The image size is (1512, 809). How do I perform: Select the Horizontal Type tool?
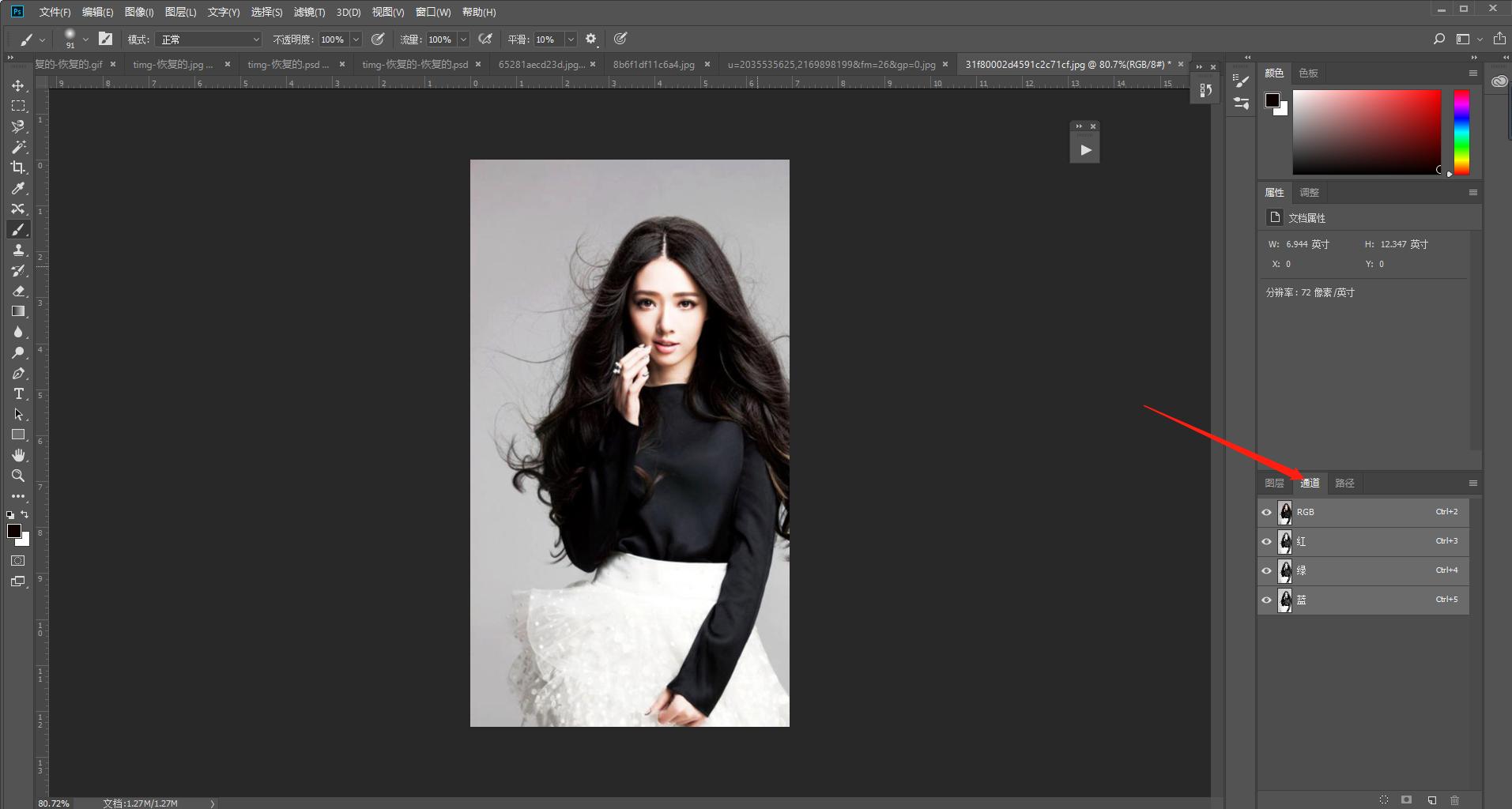(x=17, y=393)
